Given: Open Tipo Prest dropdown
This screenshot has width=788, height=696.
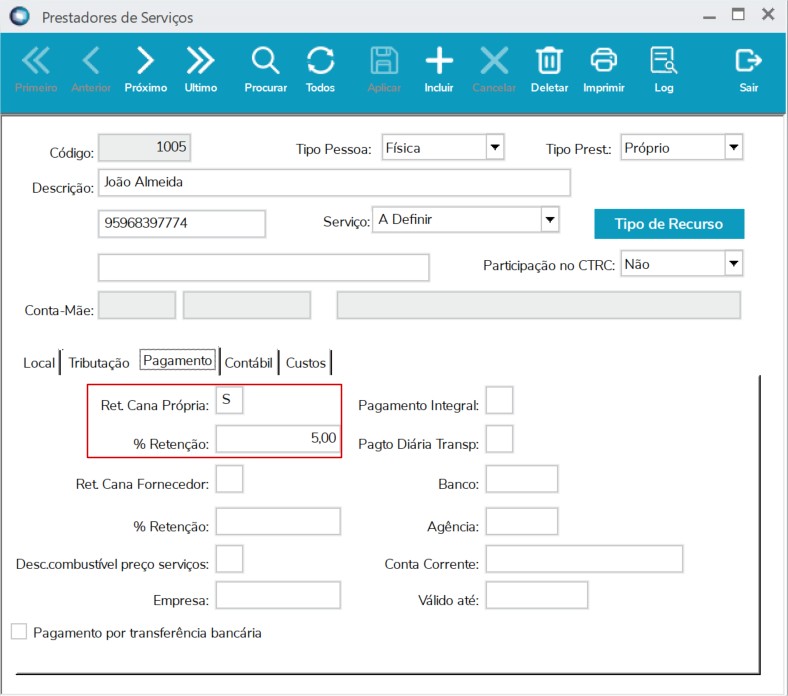Looking at the screenshot, I should tap(733, 147).
